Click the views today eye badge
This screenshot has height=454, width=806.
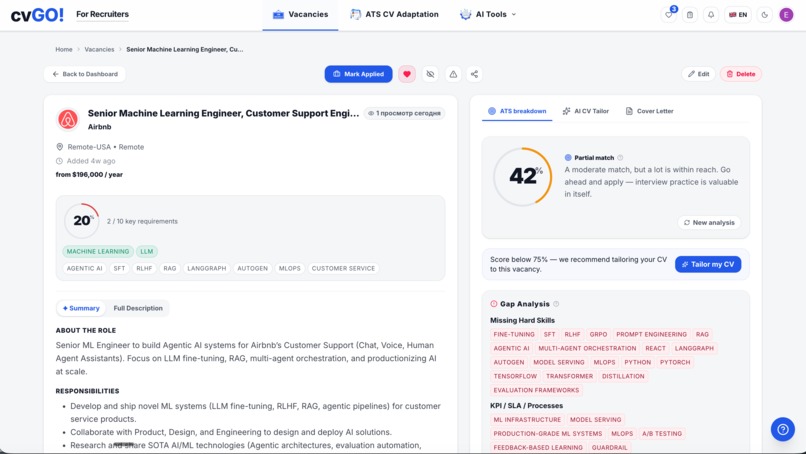coord(405,113)
